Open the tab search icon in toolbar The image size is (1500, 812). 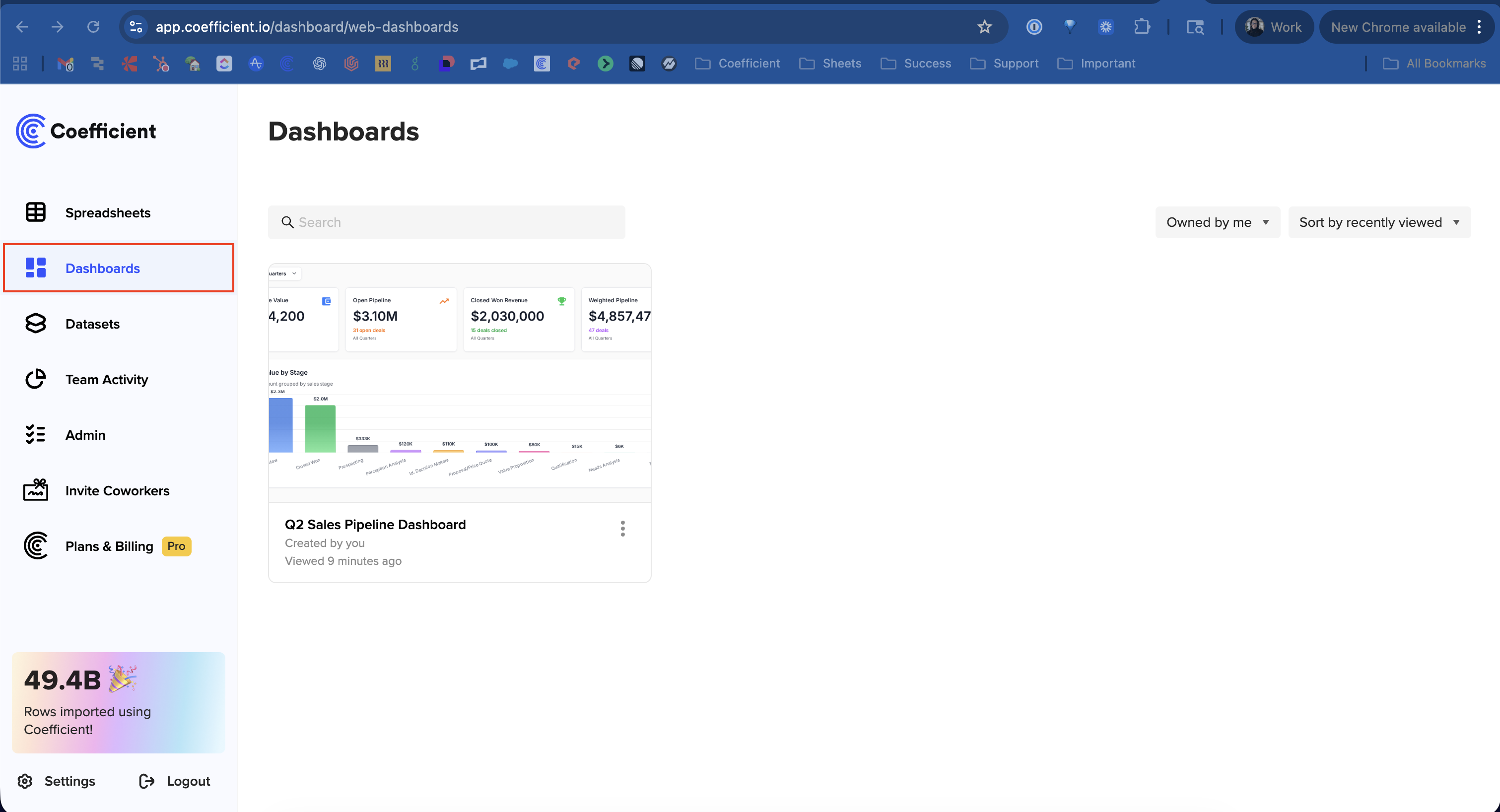(1195, 27)
